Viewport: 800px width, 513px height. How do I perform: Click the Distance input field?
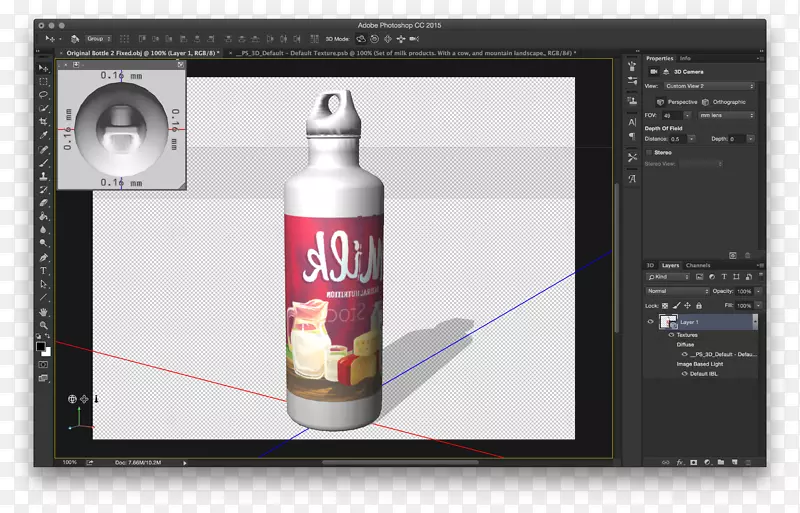(678, 139)
